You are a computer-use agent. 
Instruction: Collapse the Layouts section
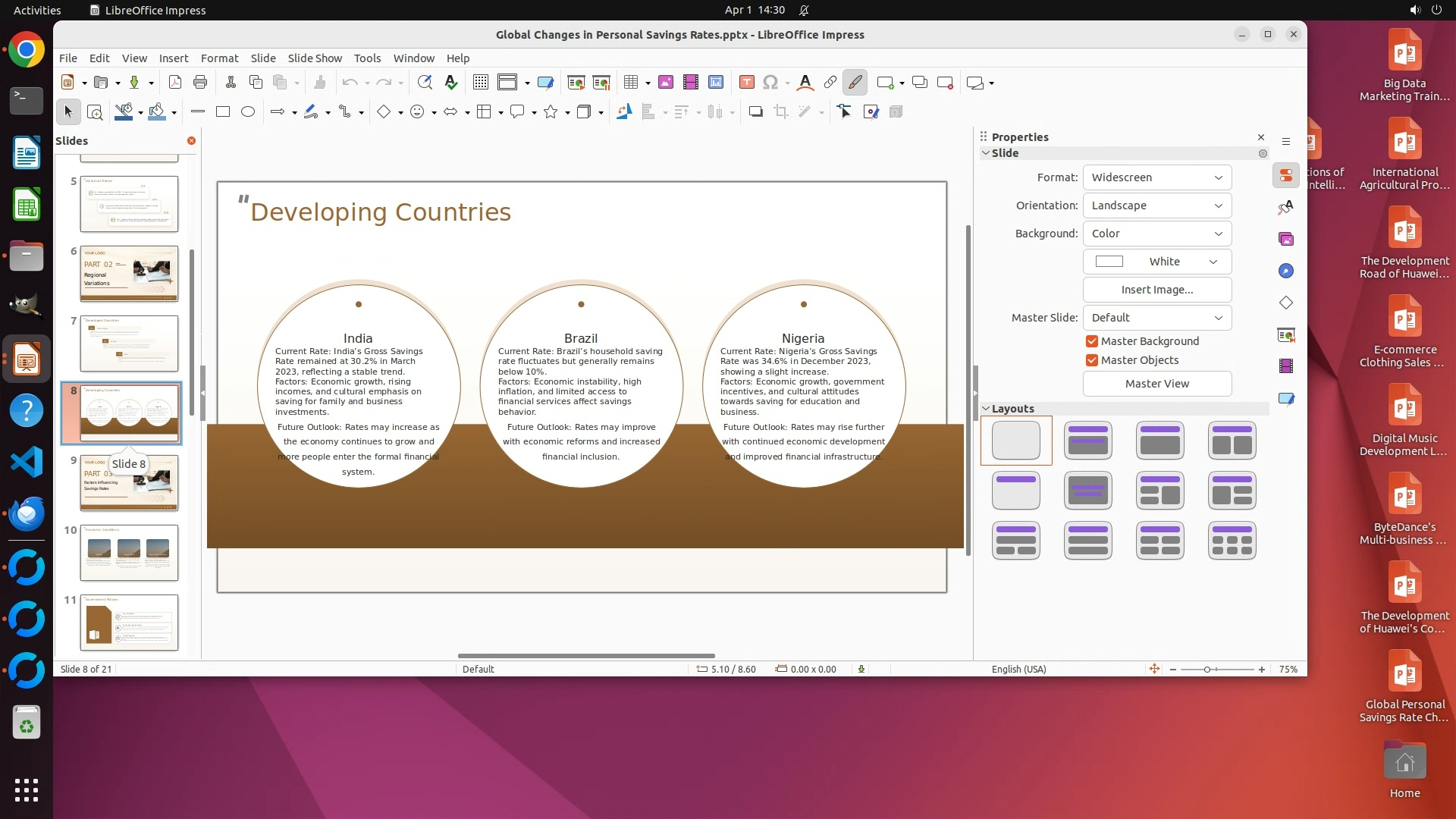986,409
